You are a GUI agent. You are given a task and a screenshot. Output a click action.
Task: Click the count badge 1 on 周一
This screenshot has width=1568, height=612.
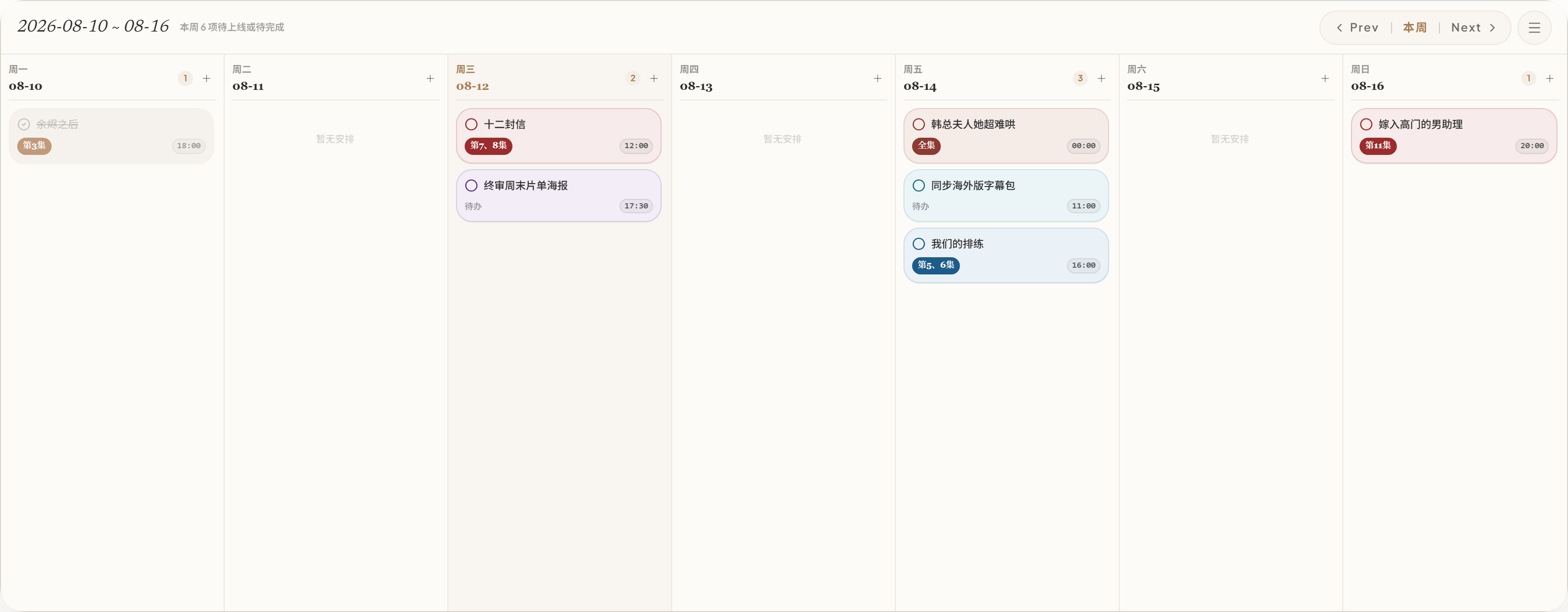tap(185, 78)
